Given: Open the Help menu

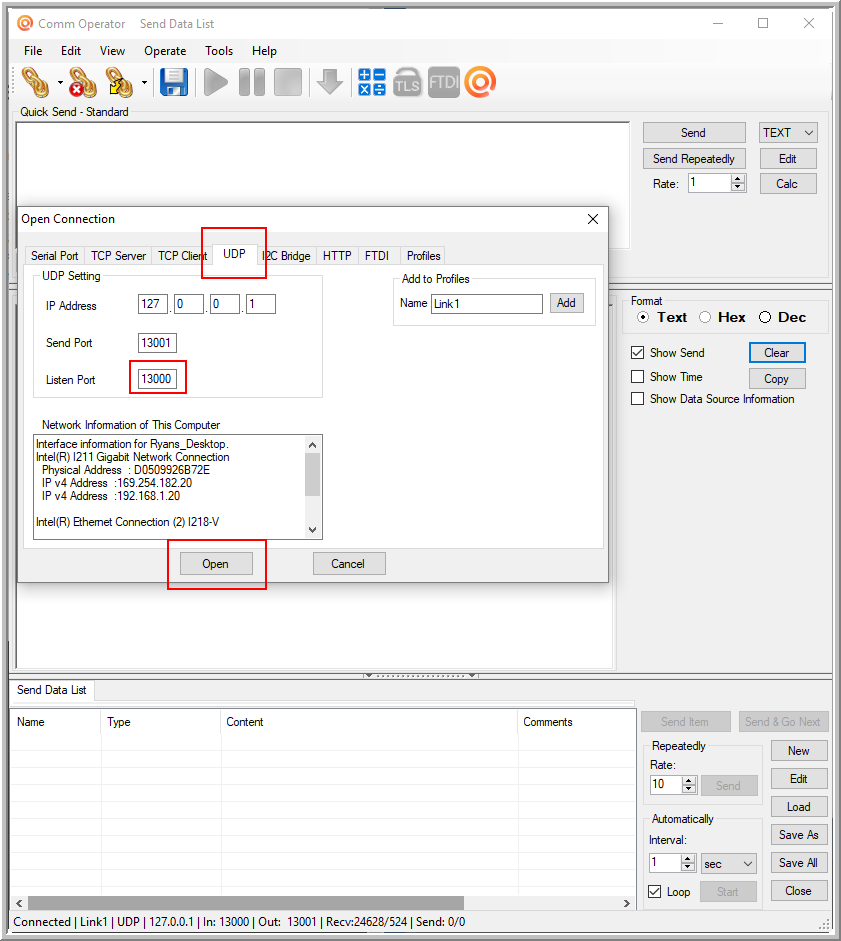Looking at the screenshot, I should [x=264, y=51].
